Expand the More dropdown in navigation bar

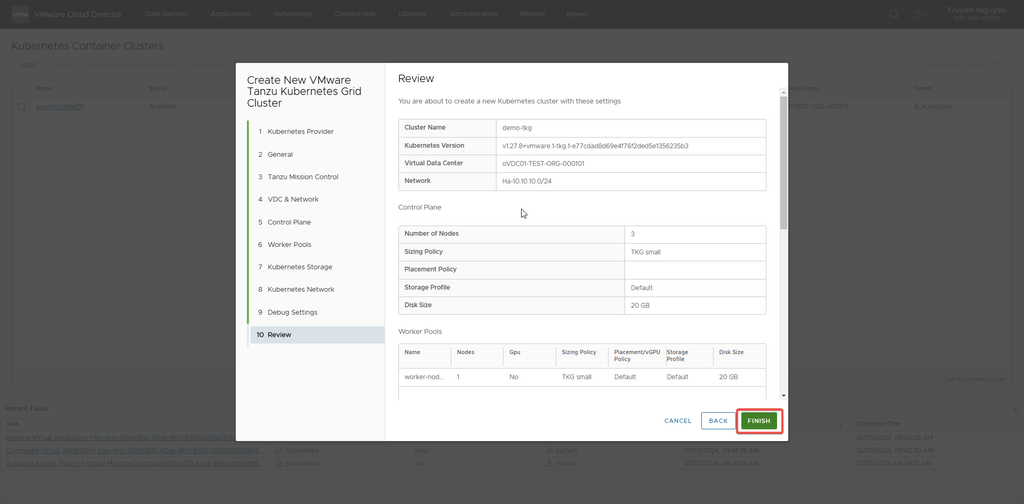point(578,14)
